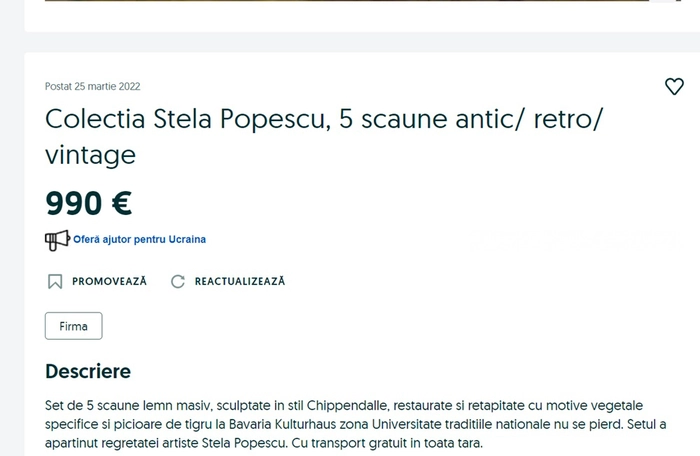
Task: Click the megaphone icon beside the Ucraina link
Action: (57, 240)
